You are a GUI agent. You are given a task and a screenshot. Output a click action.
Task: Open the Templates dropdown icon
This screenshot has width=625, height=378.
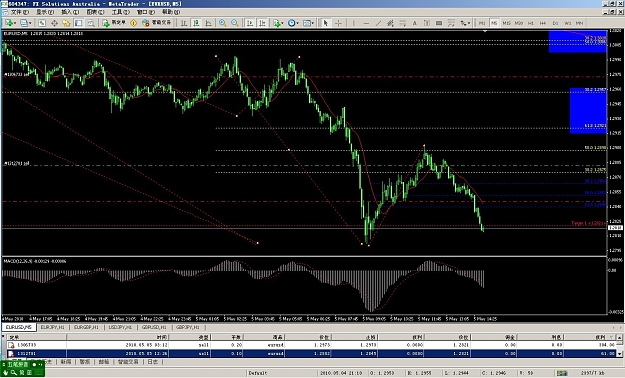pos(308,23)
